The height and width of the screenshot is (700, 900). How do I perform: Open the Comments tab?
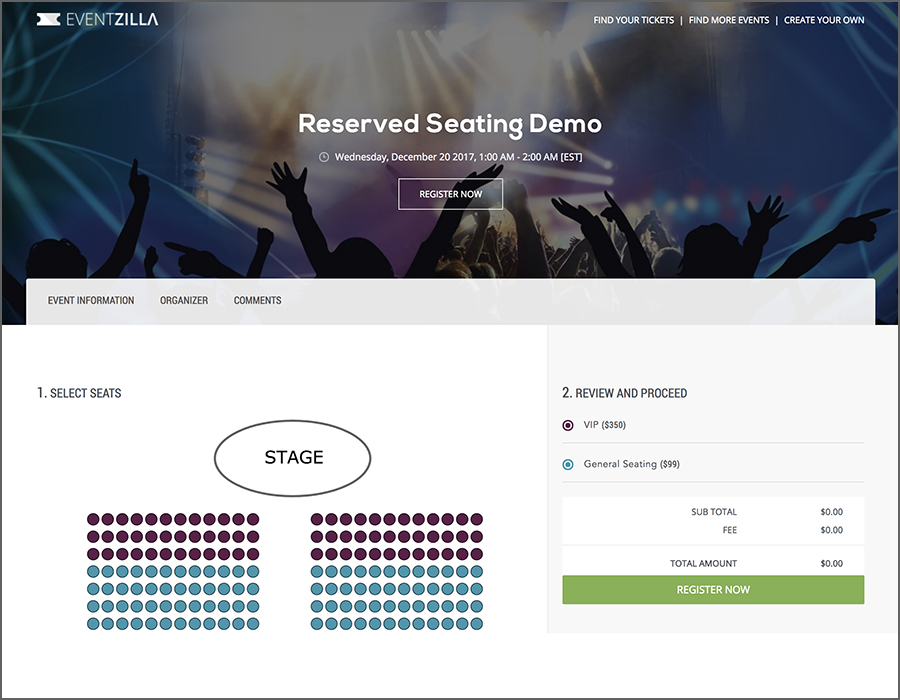257,300
